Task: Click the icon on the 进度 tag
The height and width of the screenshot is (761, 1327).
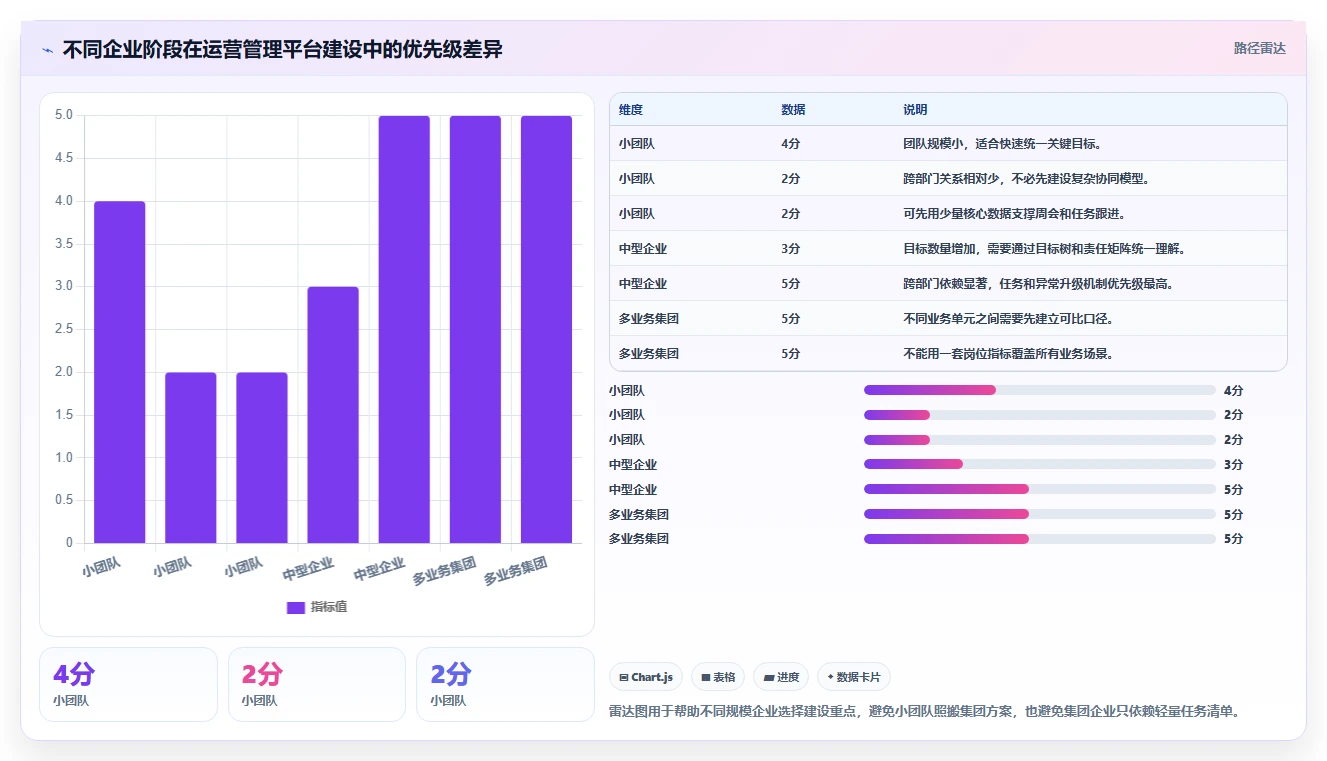Action: [x=768, y=677]
